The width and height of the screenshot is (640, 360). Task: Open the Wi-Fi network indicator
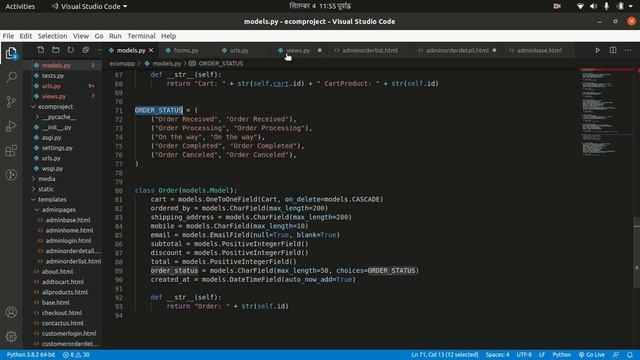click(x=580, y=6)
